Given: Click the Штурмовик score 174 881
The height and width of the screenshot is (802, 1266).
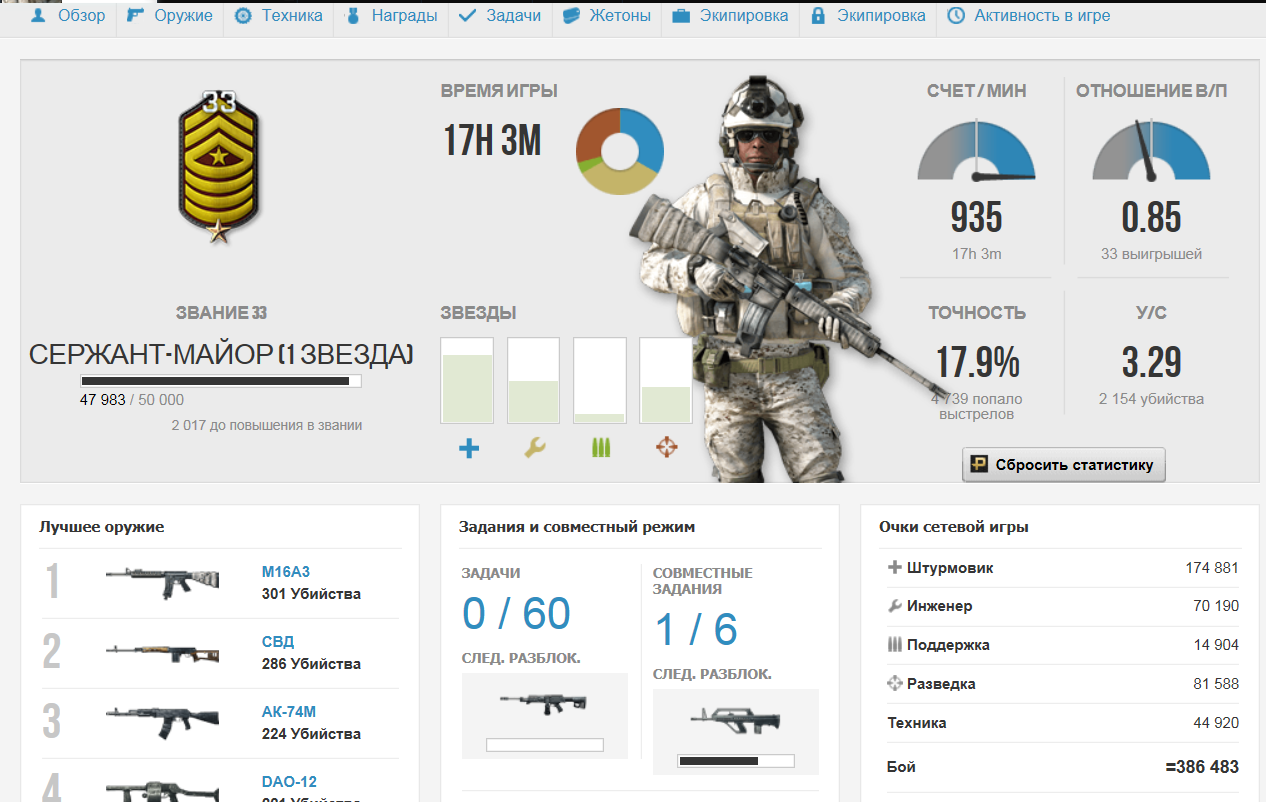Looking at the screenshot, I should (1212, 568).
